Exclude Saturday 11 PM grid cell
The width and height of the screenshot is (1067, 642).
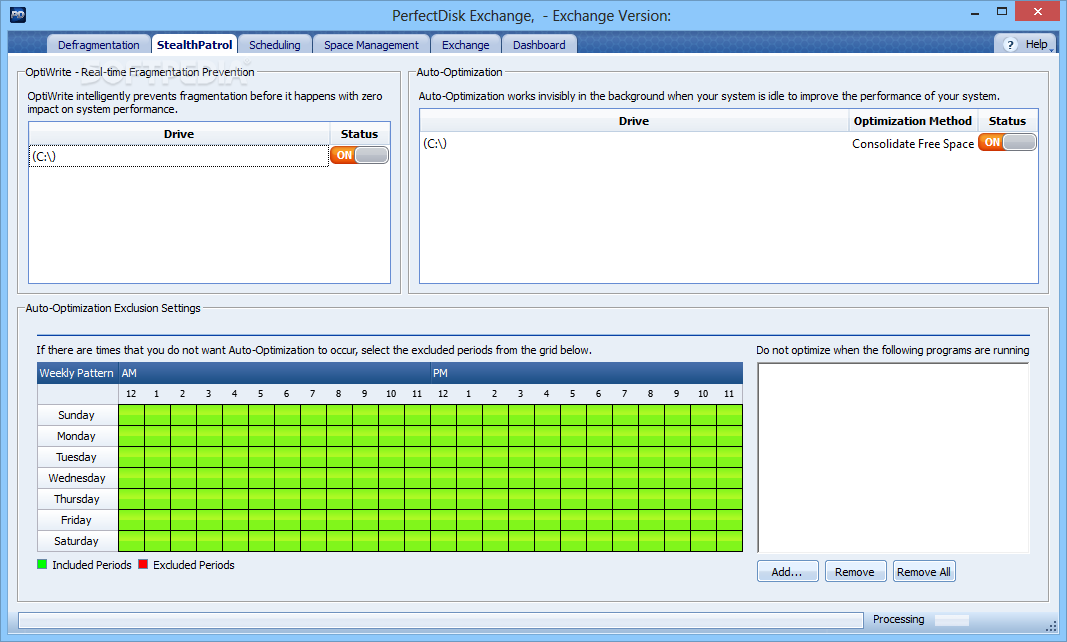tap(729, 541)
